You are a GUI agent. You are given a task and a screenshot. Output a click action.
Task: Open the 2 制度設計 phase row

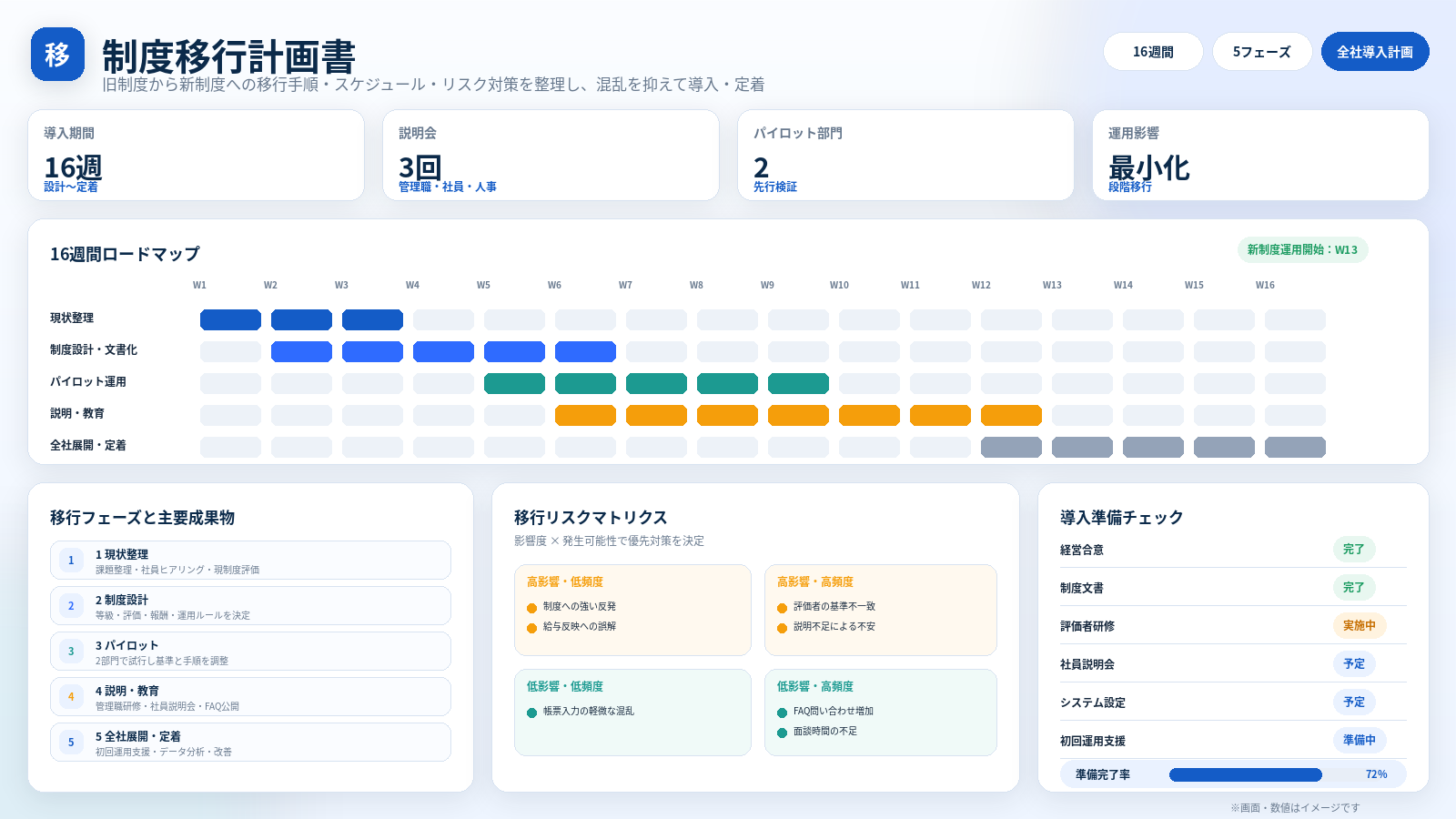250,606
